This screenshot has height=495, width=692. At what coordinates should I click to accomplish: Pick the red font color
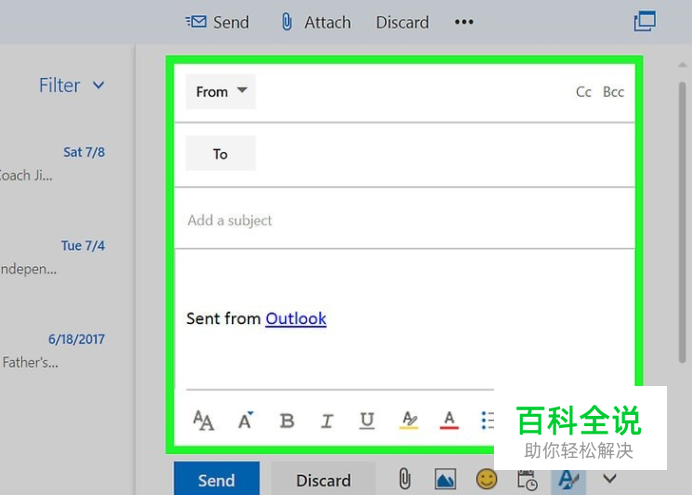pos(449,420)
